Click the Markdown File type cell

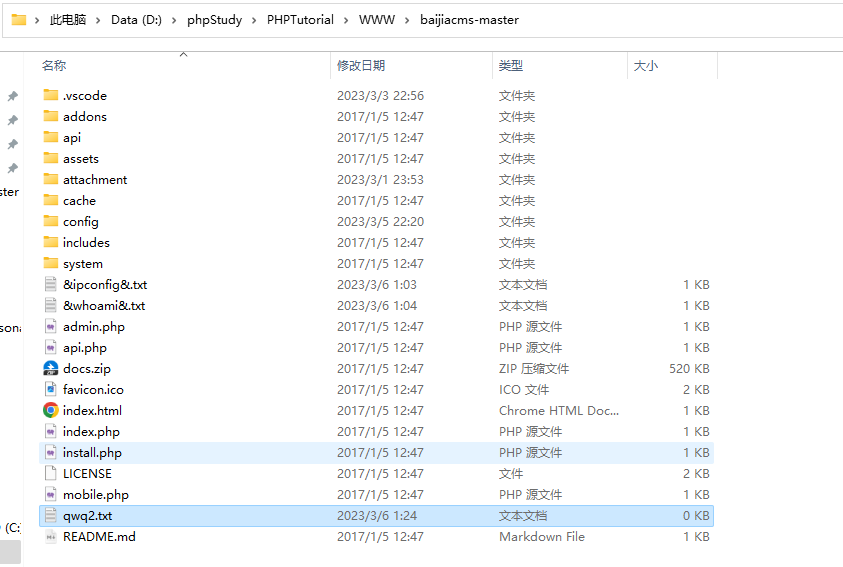point(541,537)
